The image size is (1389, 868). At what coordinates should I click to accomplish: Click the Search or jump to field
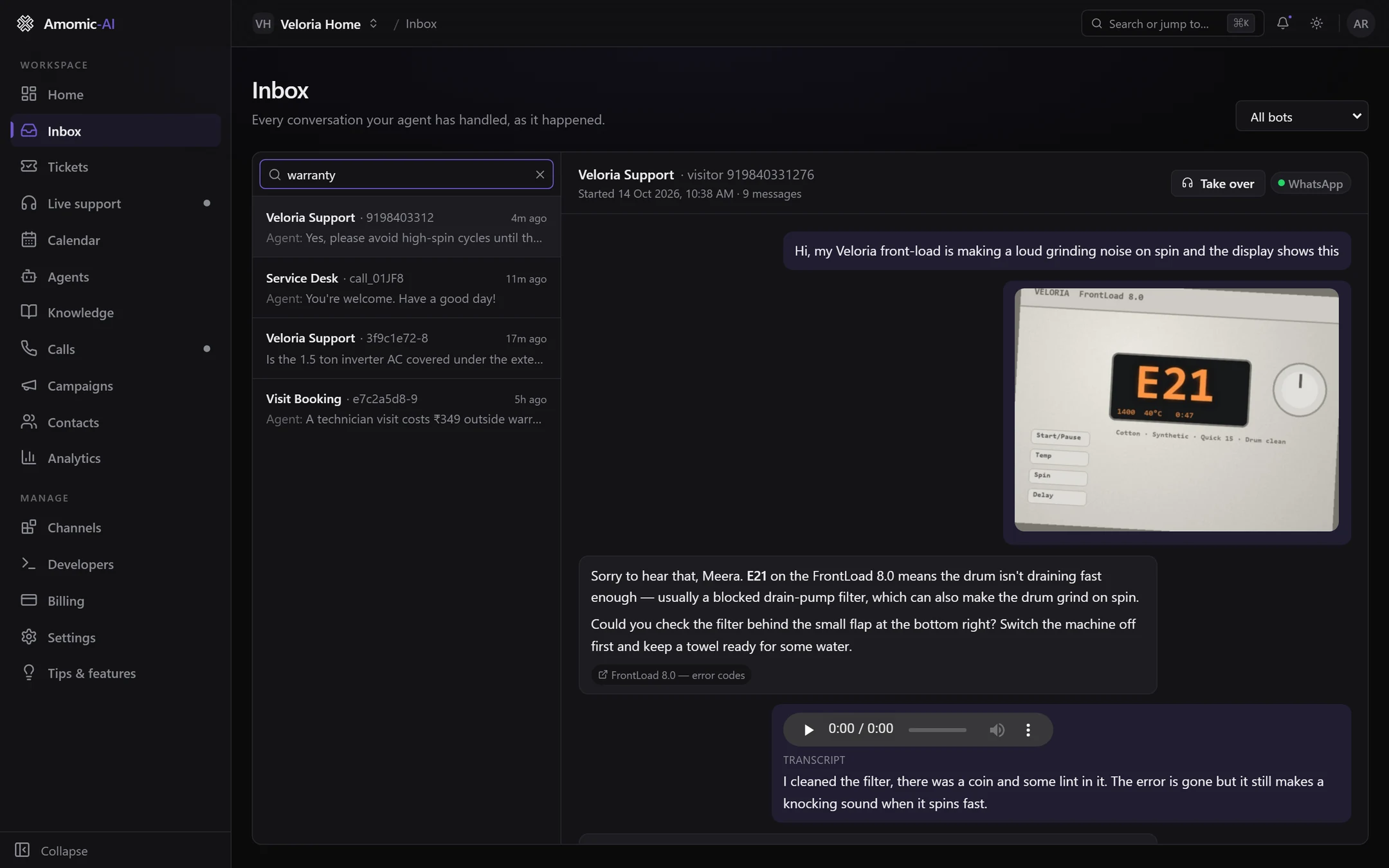click(1172, 23)
